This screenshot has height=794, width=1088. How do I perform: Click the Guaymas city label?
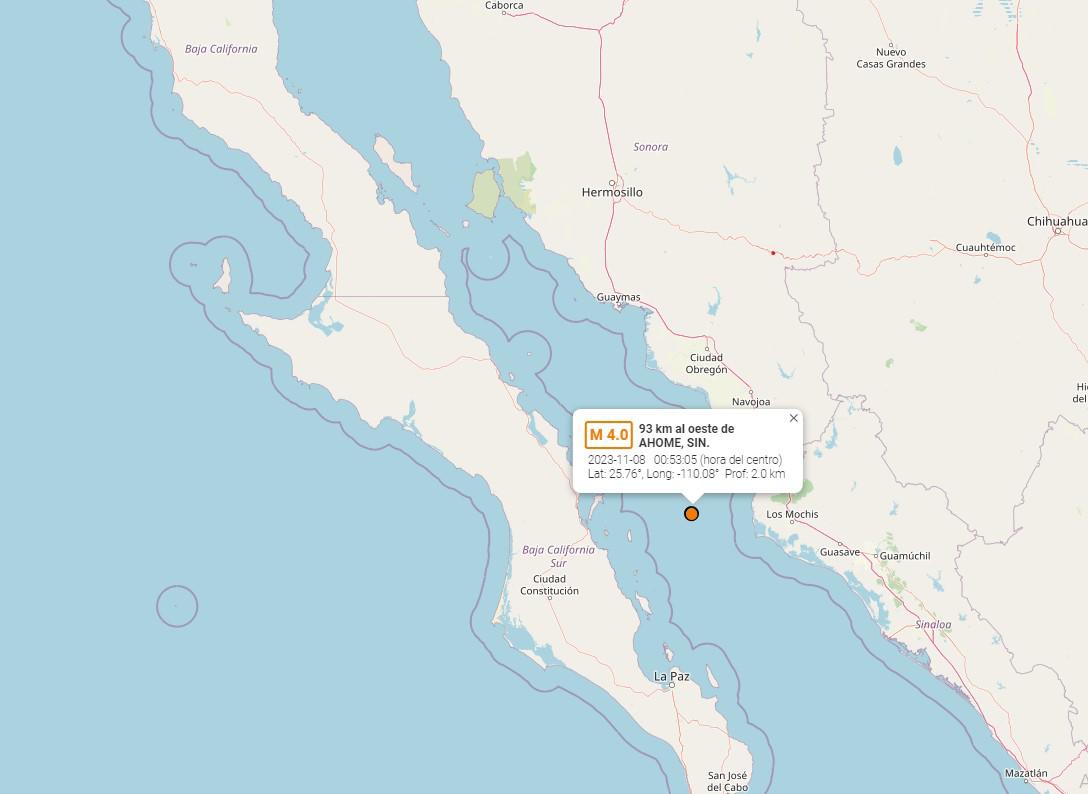point(618,297)
